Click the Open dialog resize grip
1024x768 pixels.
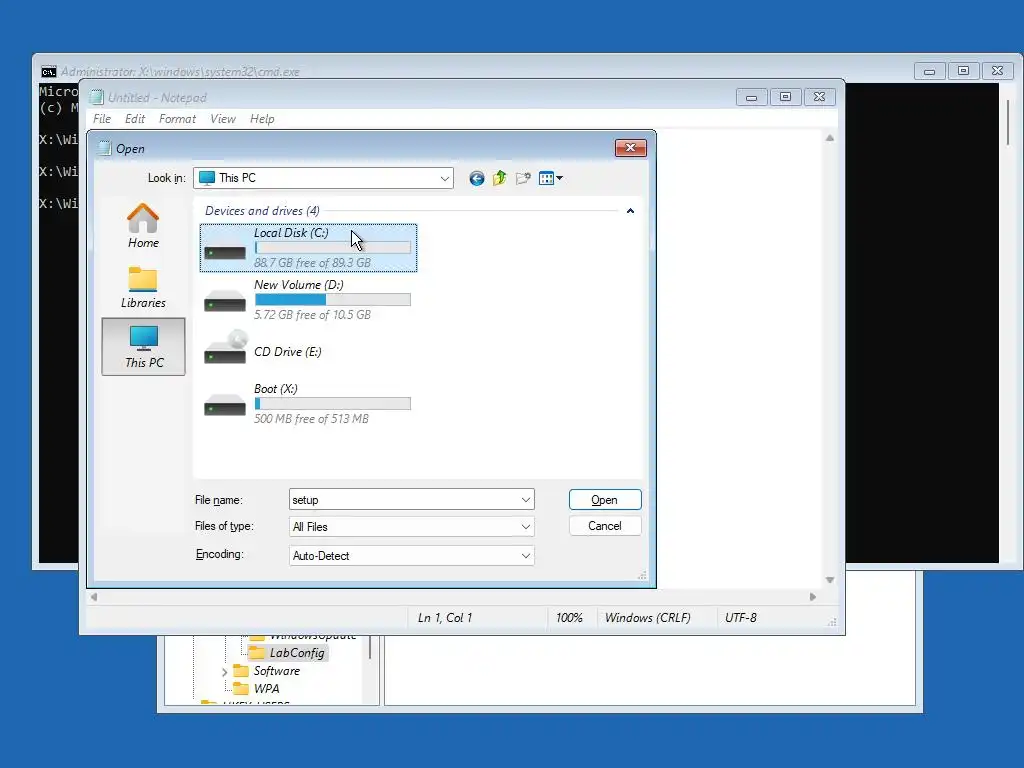[x=642, y=575]
